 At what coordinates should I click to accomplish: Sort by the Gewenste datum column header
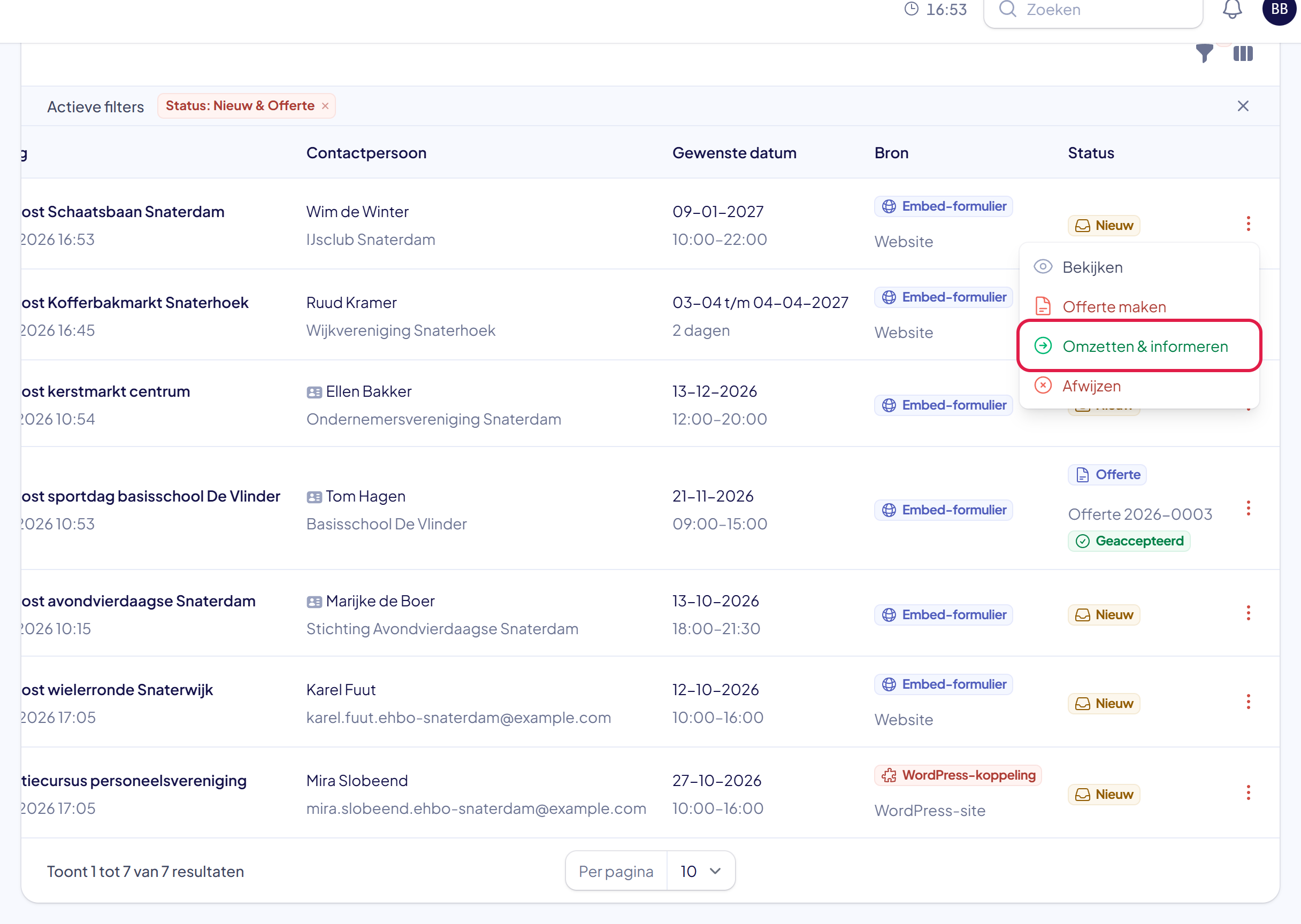(x=734, y=153)
